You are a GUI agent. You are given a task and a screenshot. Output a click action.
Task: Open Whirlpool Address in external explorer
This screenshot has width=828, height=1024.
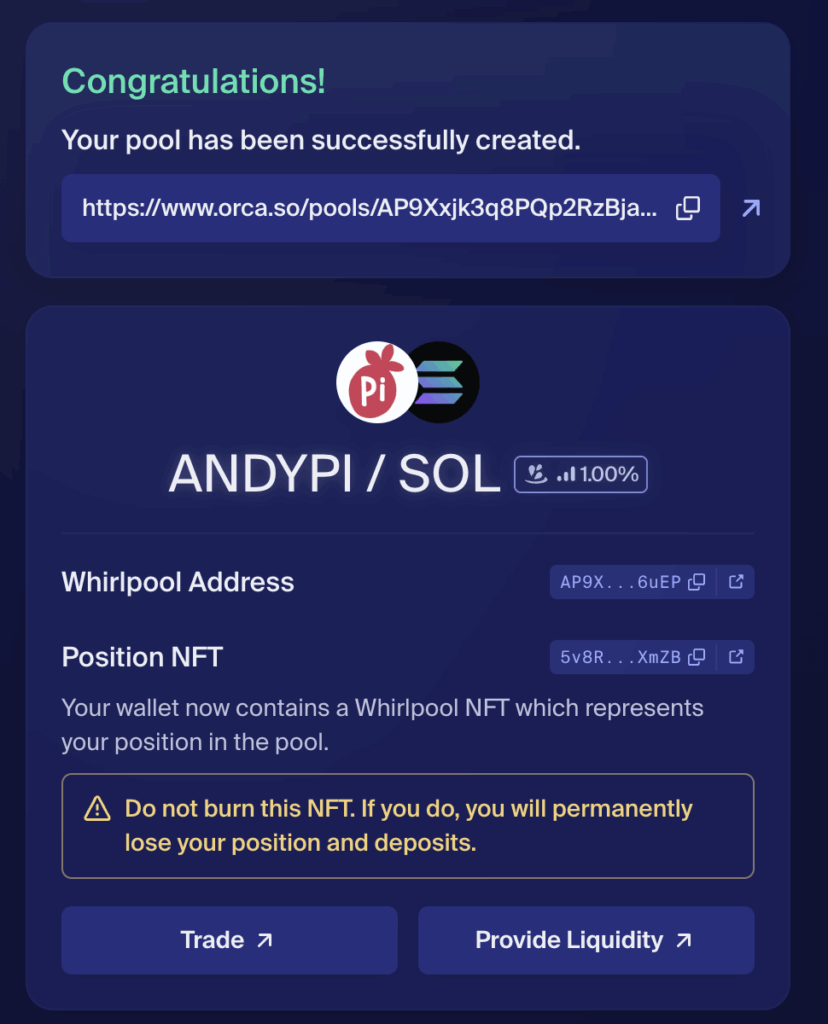[x=736, y=582]
